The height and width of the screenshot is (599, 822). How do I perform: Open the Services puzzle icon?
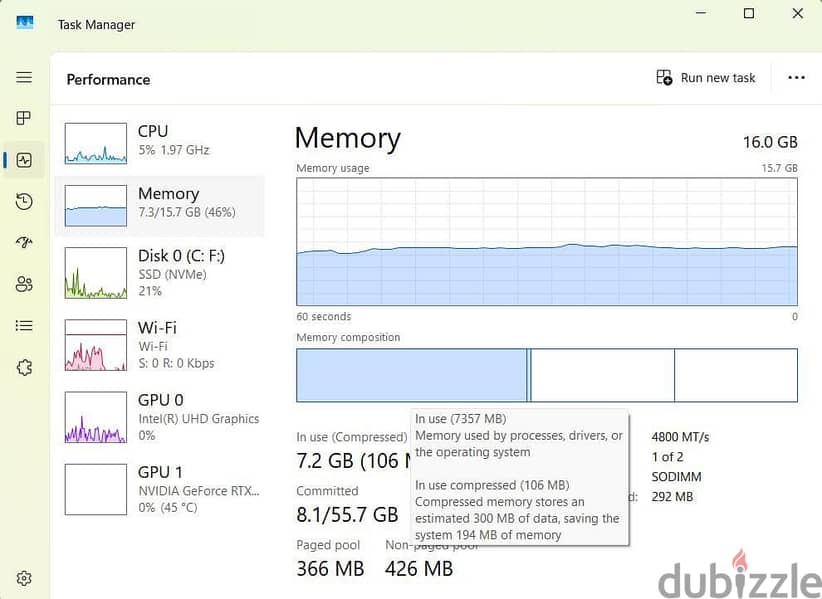click(x=24, y=367)
